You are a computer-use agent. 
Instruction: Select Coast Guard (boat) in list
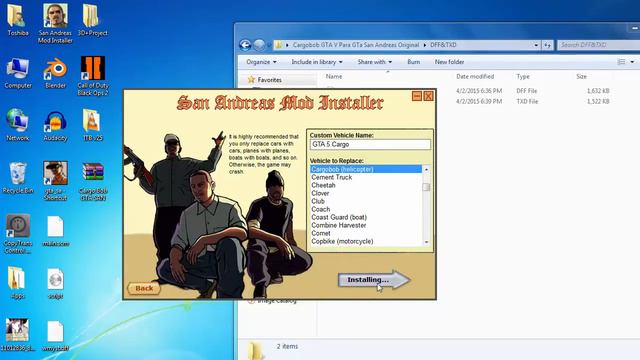pyautogui.click(x=366, y=217)
